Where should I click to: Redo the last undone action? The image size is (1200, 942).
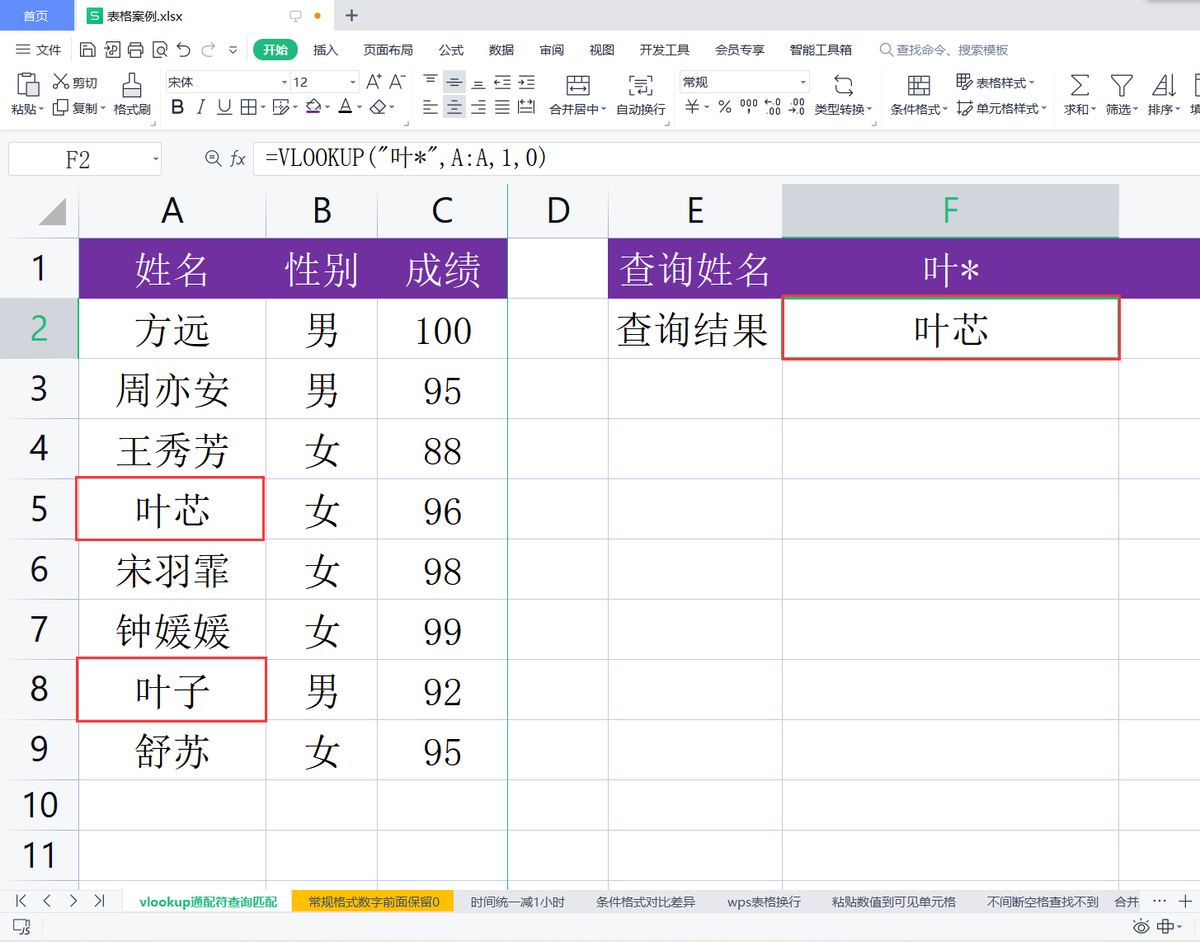tap(208, 49)
